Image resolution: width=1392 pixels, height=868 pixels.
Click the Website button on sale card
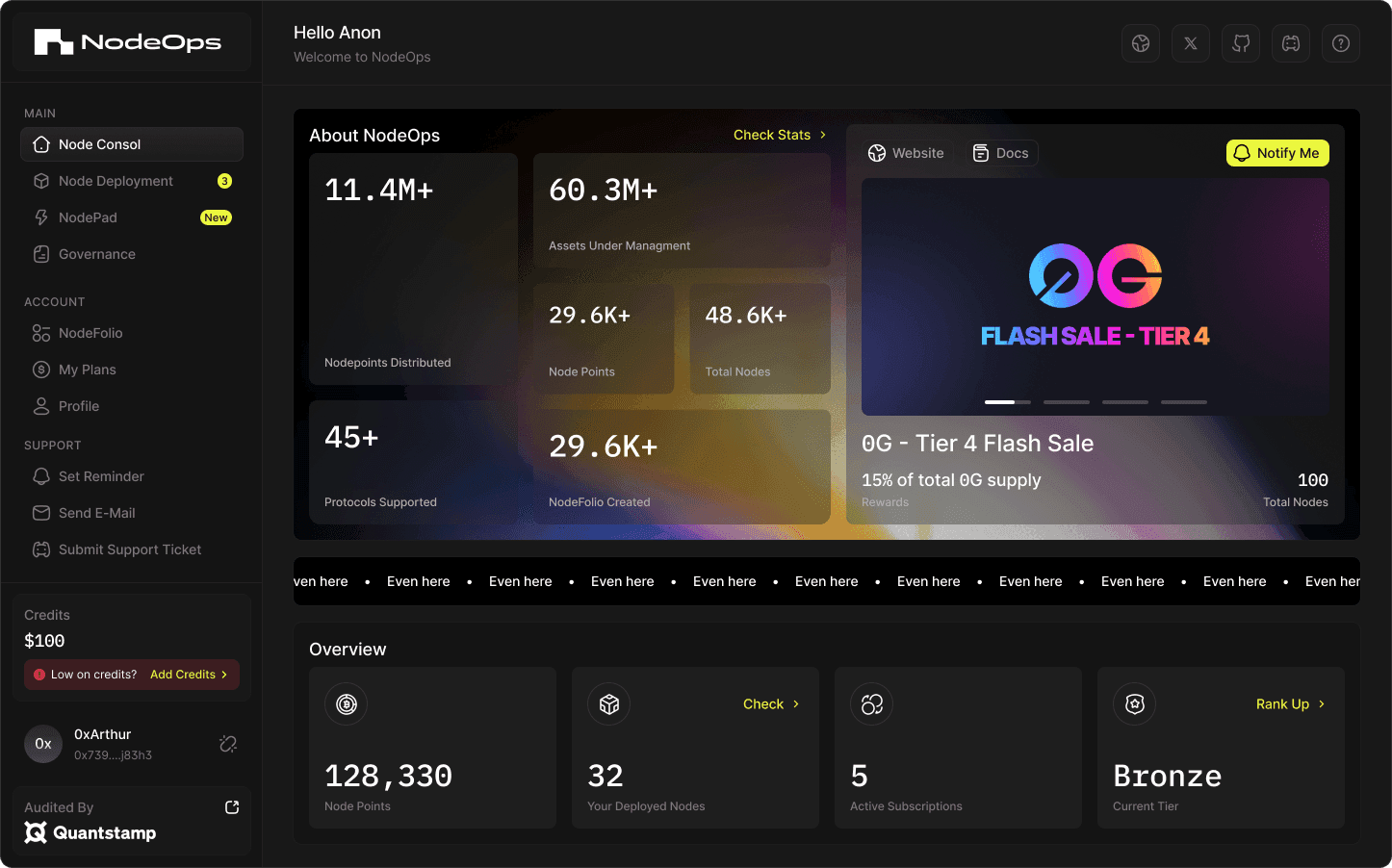(x=906, y=153)
